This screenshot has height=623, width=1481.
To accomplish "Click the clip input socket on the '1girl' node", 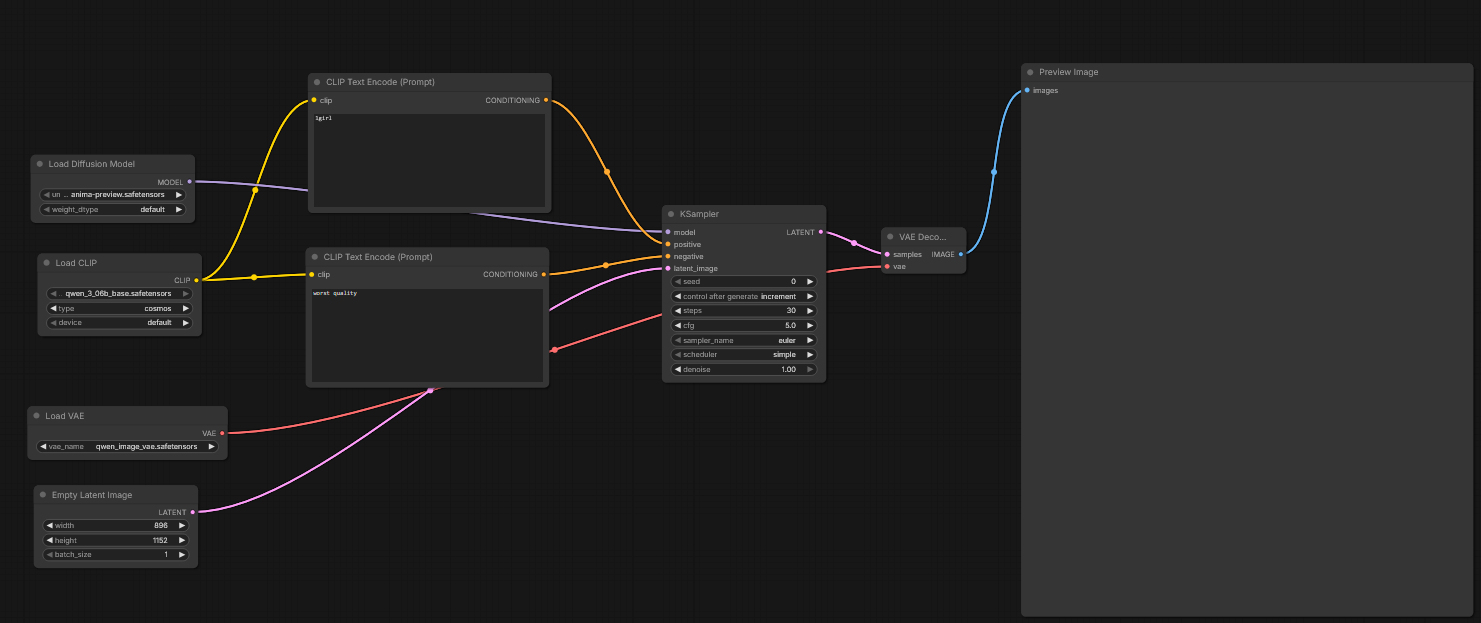I will click(x=314, y=100).
